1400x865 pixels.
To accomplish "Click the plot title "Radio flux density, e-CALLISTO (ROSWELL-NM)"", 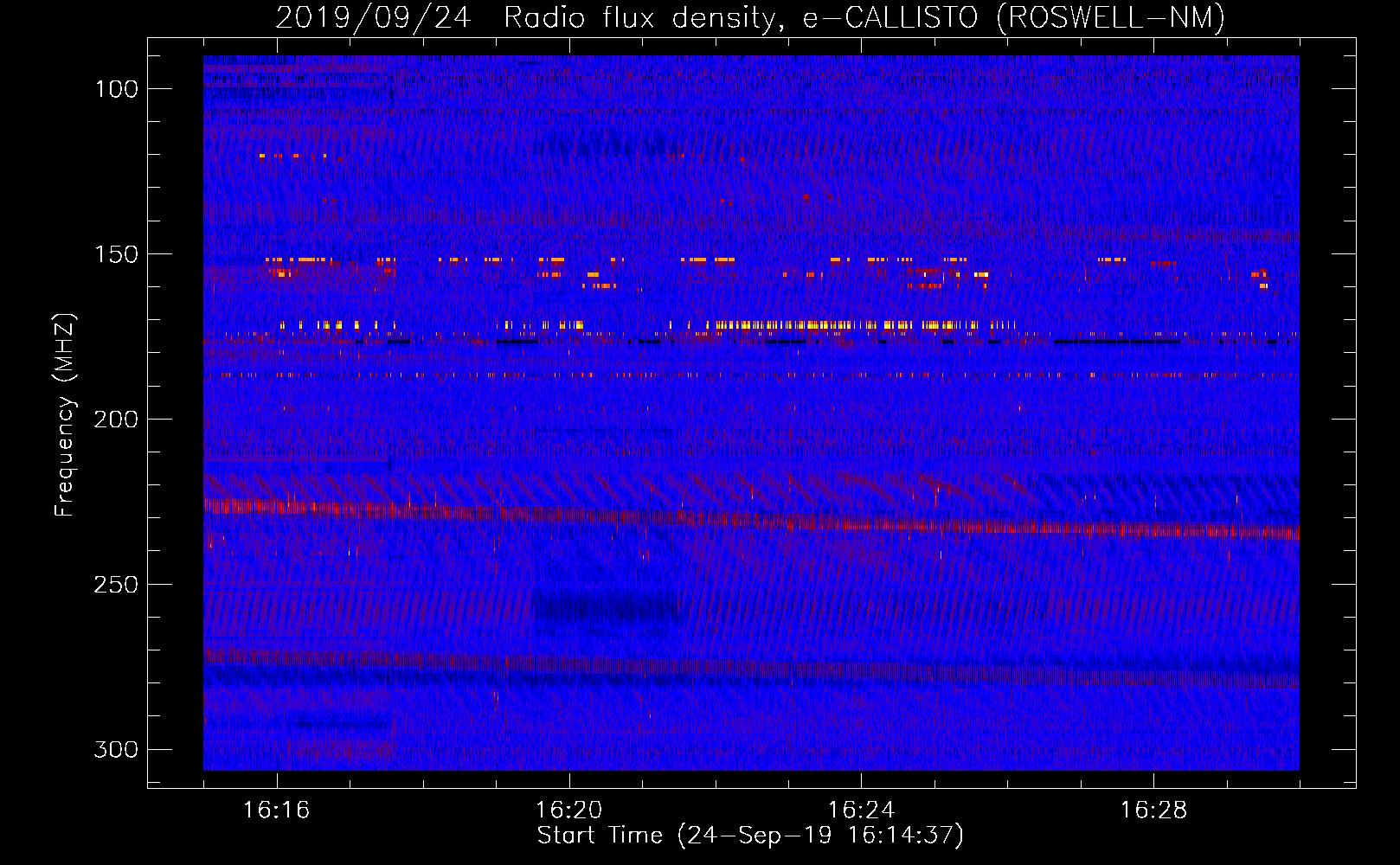I will click(864, 17).
